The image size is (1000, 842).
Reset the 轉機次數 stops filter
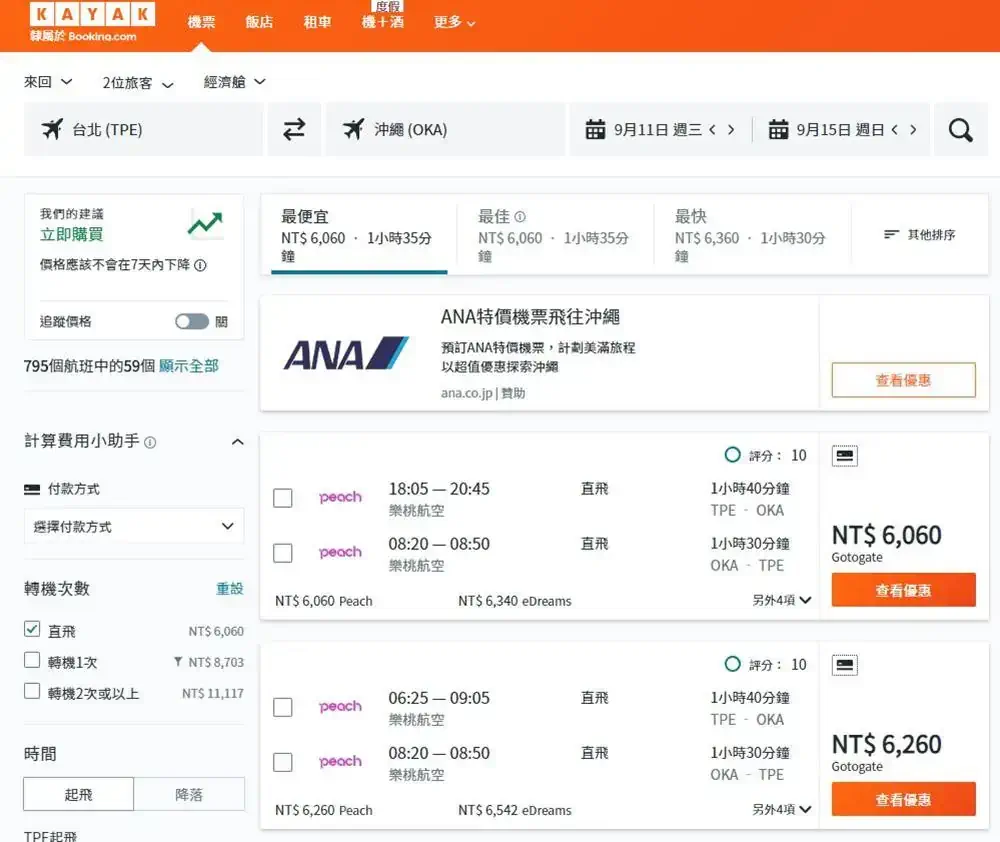pos(230,589)
